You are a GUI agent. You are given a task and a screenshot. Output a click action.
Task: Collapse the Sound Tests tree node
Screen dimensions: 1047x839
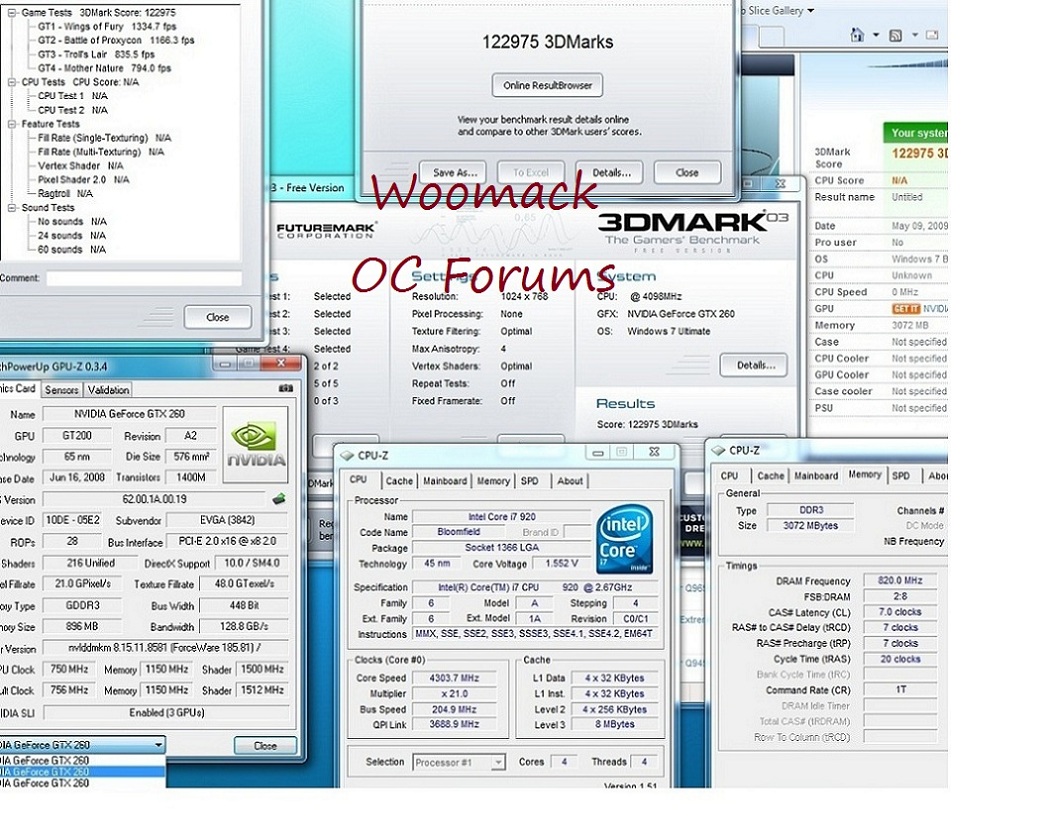tap(12, 208)
